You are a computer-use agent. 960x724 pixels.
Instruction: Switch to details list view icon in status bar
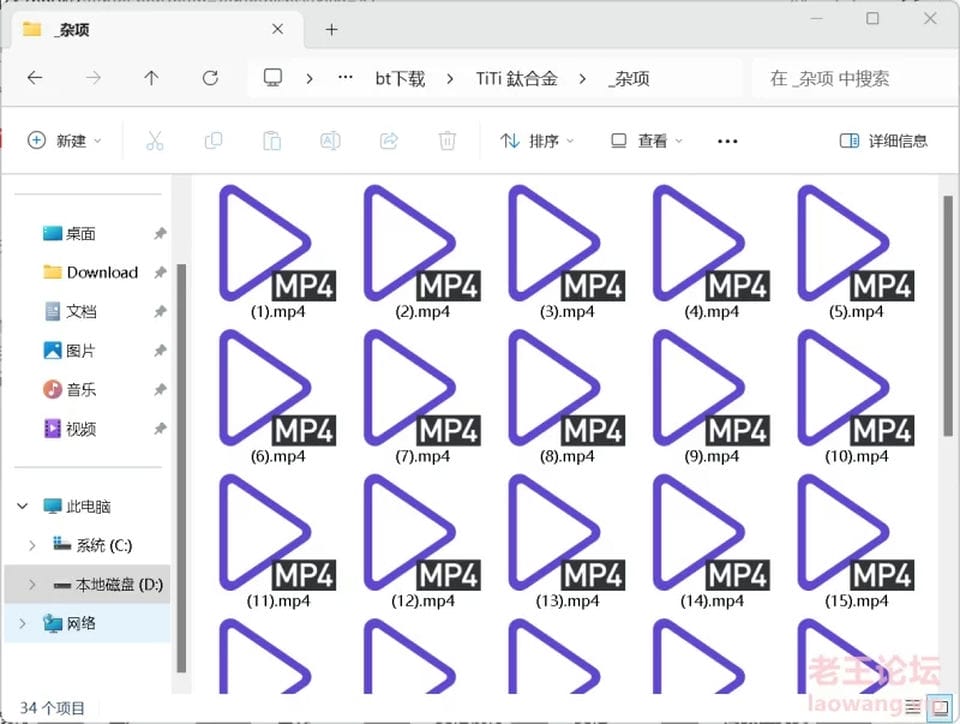point(913,707)
